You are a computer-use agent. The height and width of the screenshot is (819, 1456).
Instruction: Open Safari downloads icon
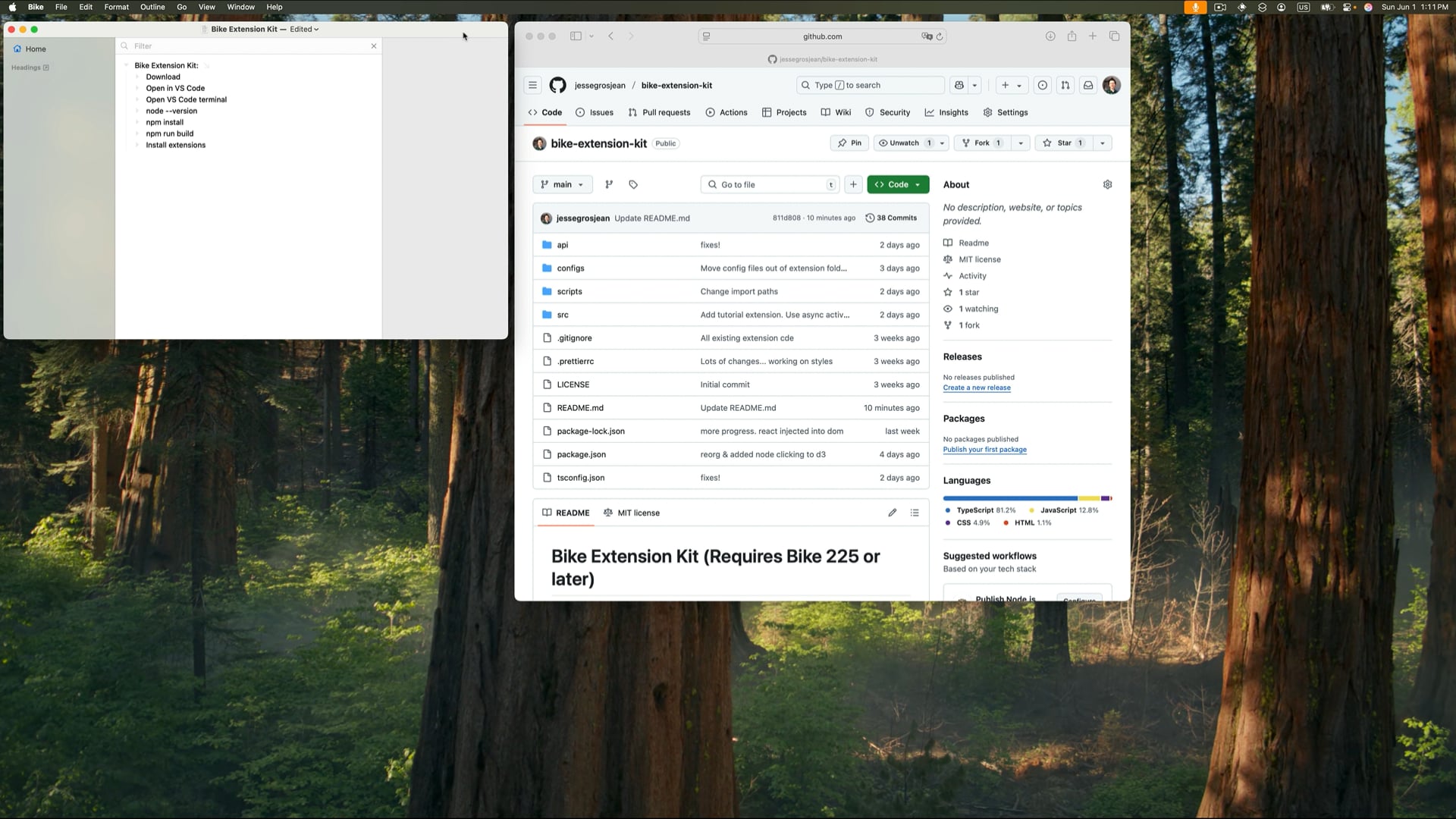click(1050, 36)
